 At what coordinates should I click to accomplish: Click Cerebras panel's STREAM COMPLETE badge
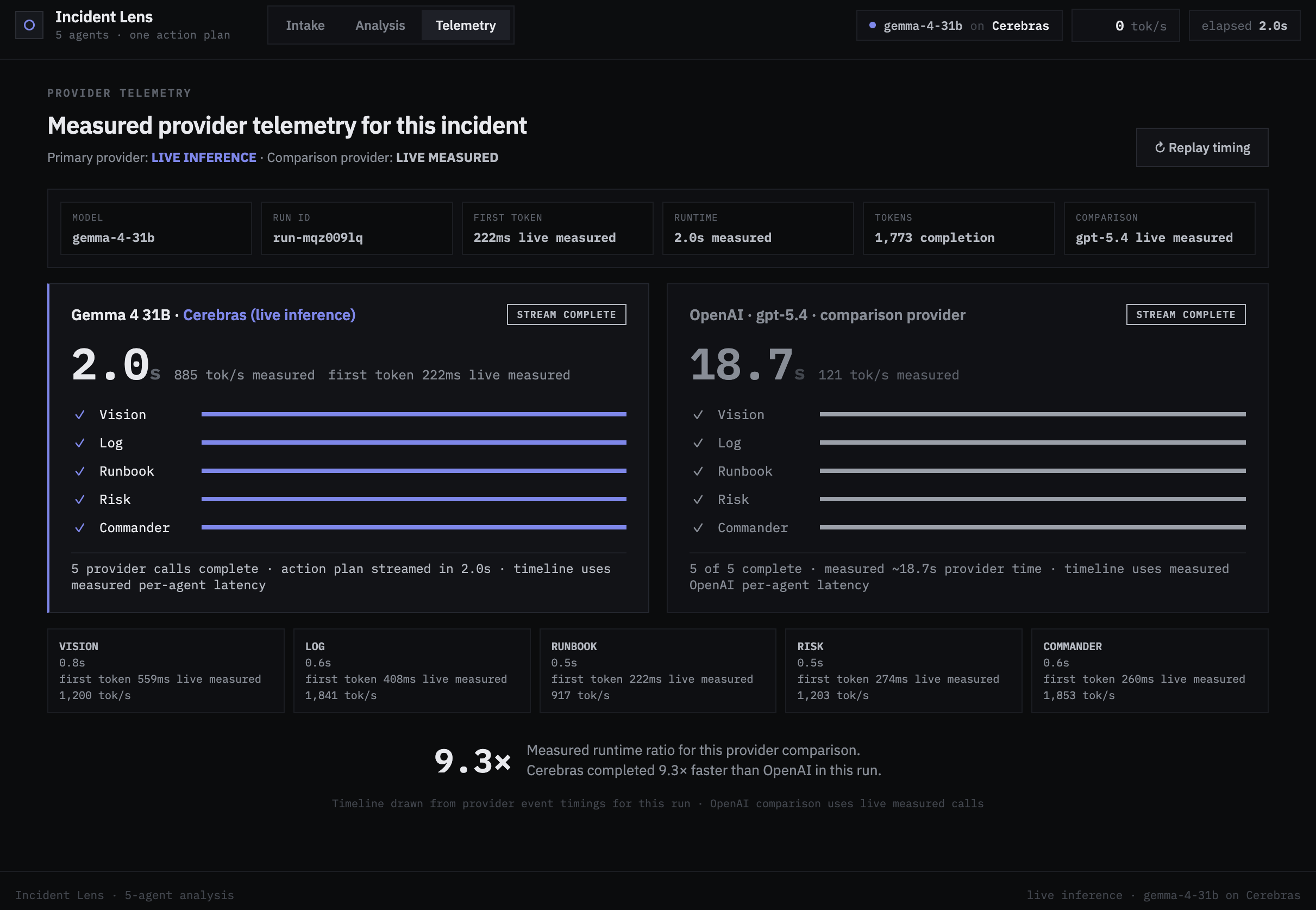click(567, 315)
